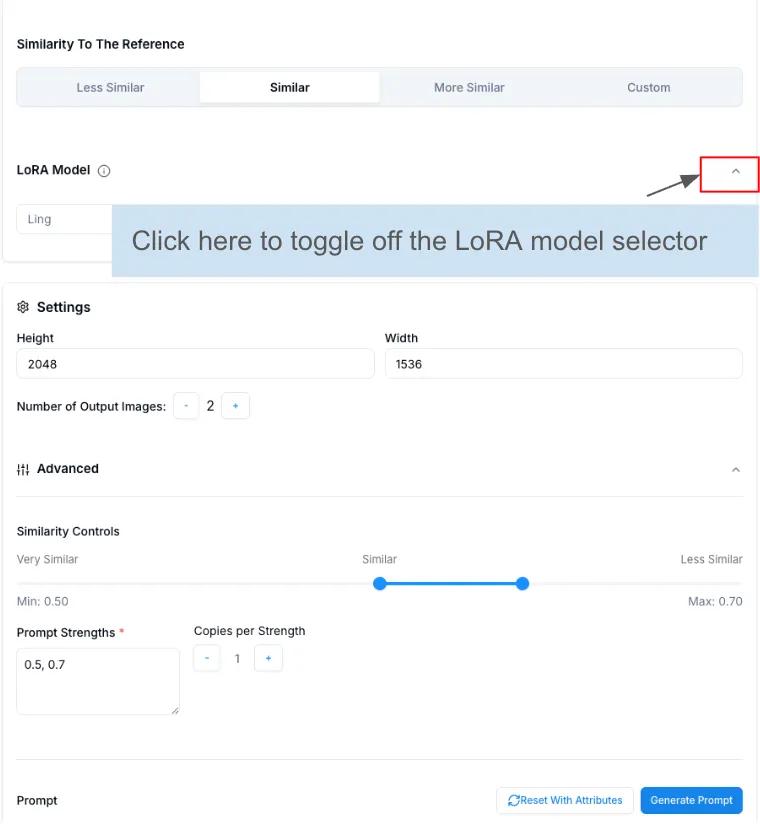Click the Prompt Strengths text area
Screen dimensions: 760x834
click(x=97, y=680)
